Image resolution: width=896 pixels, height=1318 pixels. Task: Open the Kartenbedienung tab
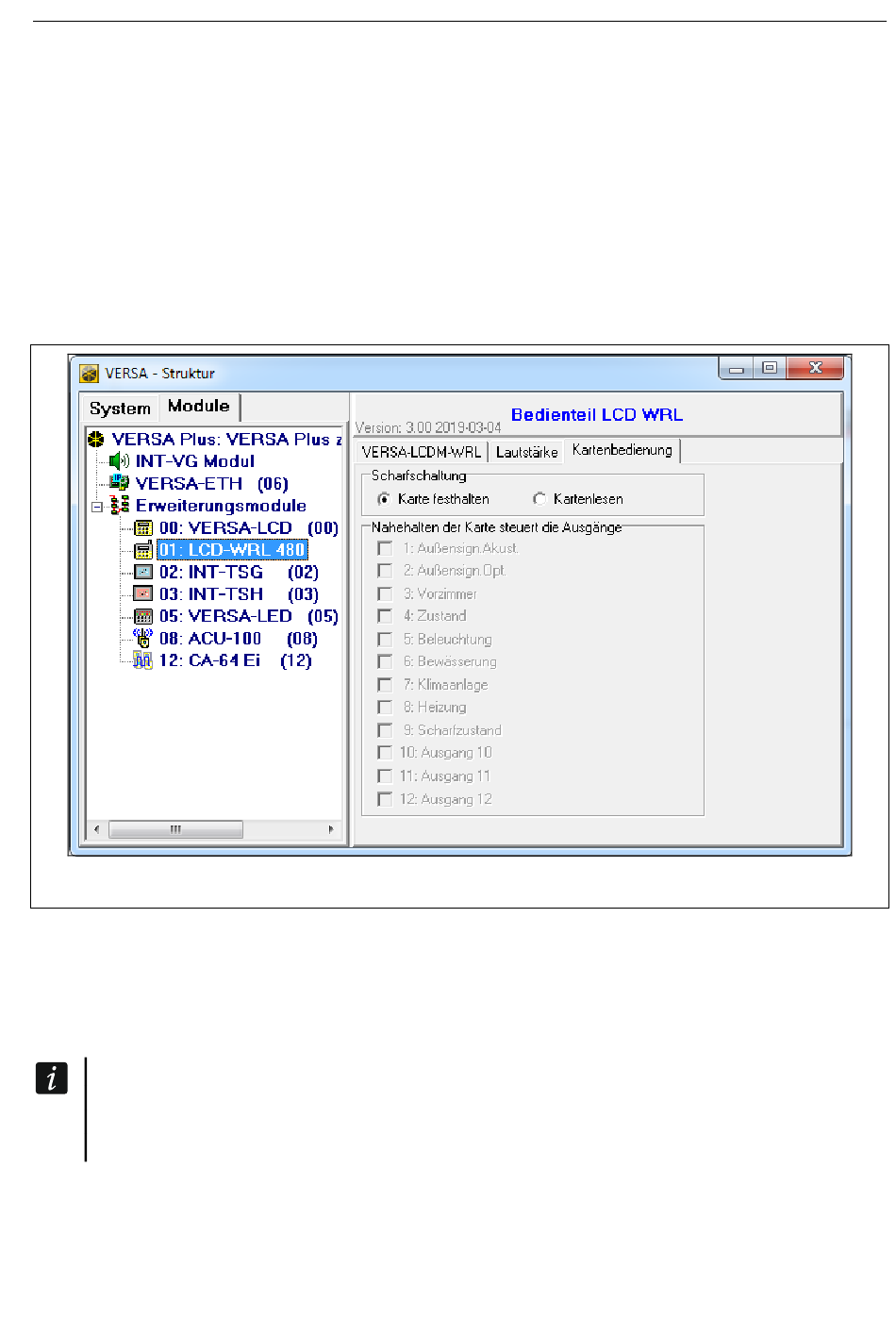pyautogui.click(x=622, y=450)
